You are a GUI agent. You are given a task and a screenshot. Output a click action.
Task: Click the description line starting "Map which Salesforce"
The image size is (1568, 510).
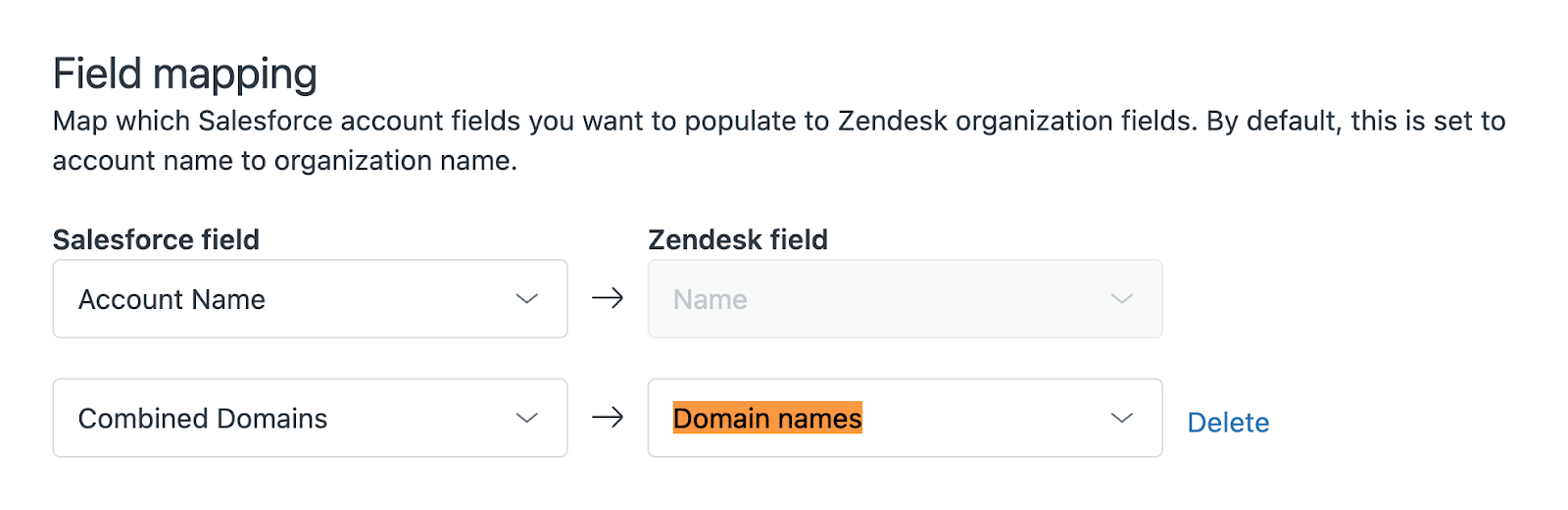tap(778, 122)
